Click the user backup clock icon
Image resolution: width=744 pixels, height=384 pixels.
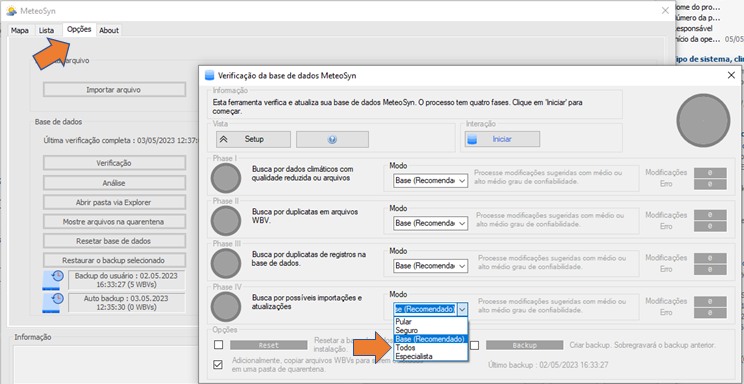tap(52, 280)
